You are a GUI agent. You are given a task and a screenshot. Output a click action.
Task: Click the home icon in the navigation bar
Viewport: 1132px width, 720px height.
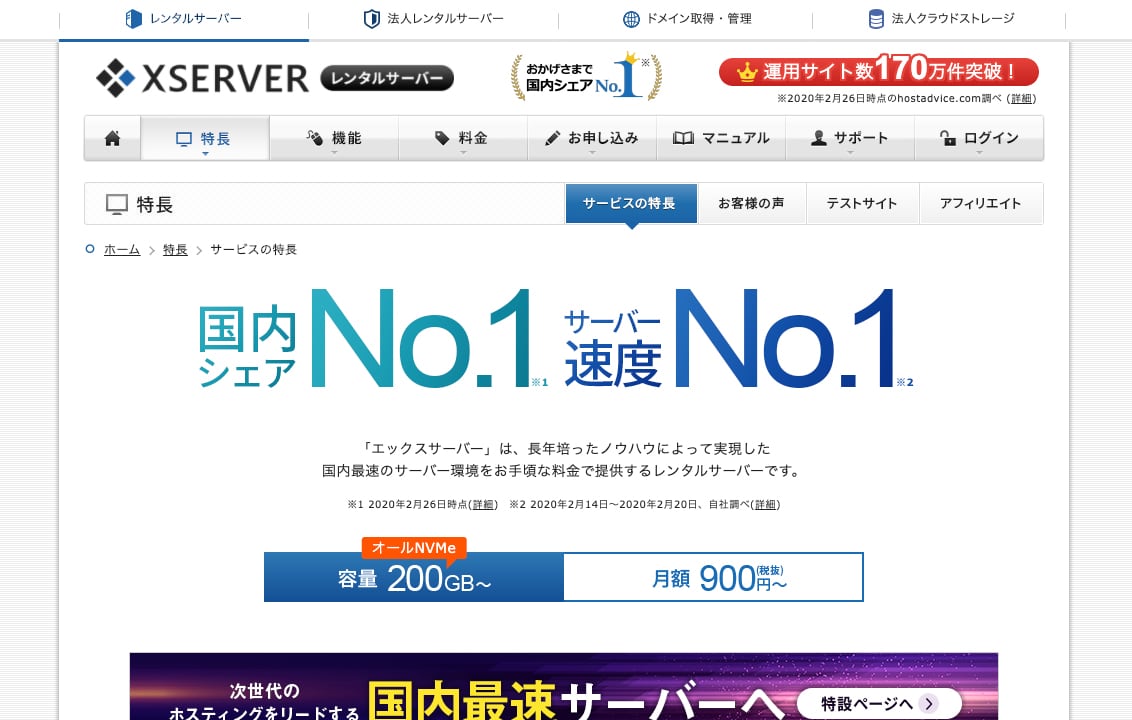point(112,137)
